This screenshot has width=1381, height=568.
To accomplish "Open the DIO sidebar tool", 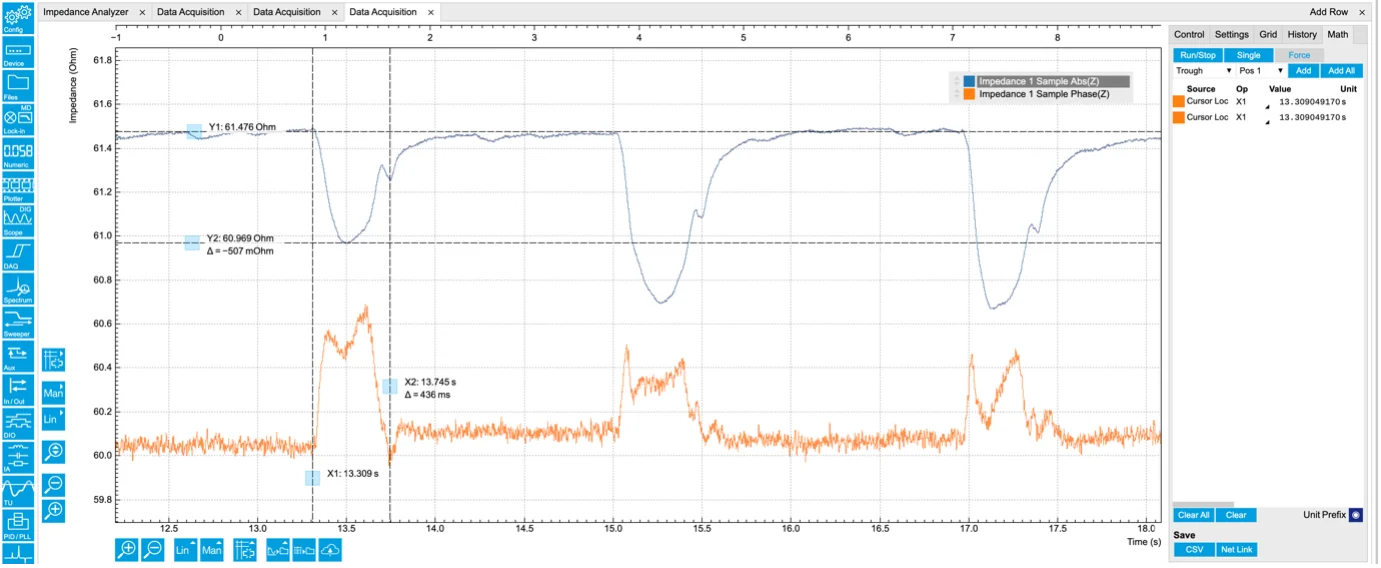I will click(x=18, y=424).
